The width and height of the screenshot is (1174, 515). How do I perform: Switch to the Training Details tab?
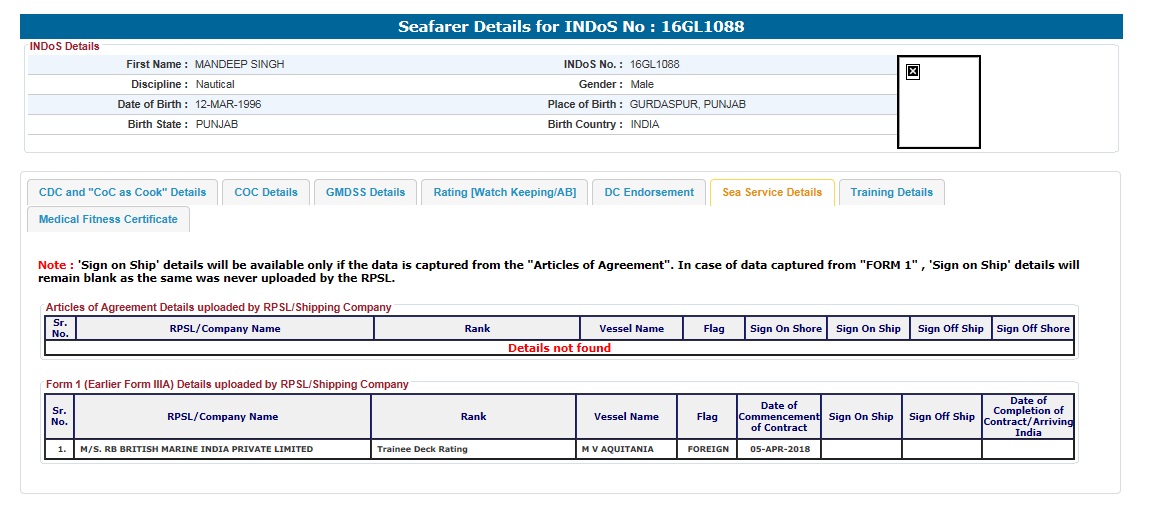tap(891, 192)
